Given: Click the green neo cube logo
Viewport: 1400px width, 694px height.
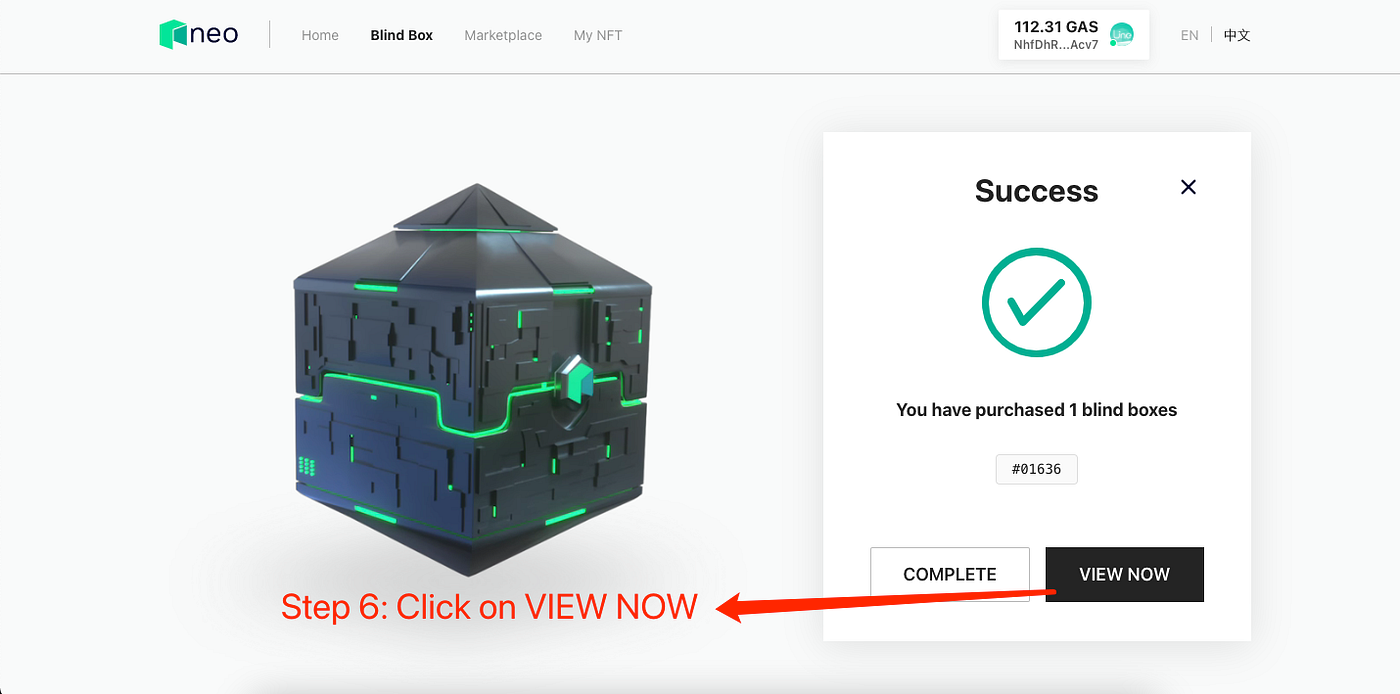Looking at the screenshot, I should 174,35.
